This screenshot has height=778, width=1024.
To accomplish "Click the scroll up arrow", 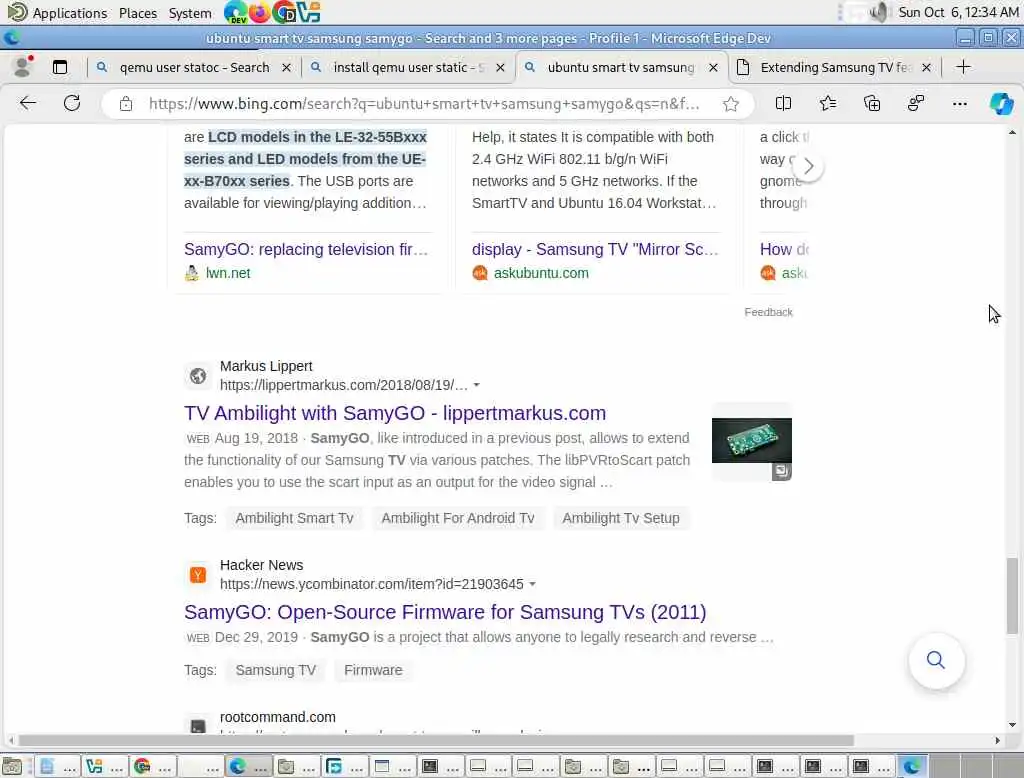I will click(1012, 133).
